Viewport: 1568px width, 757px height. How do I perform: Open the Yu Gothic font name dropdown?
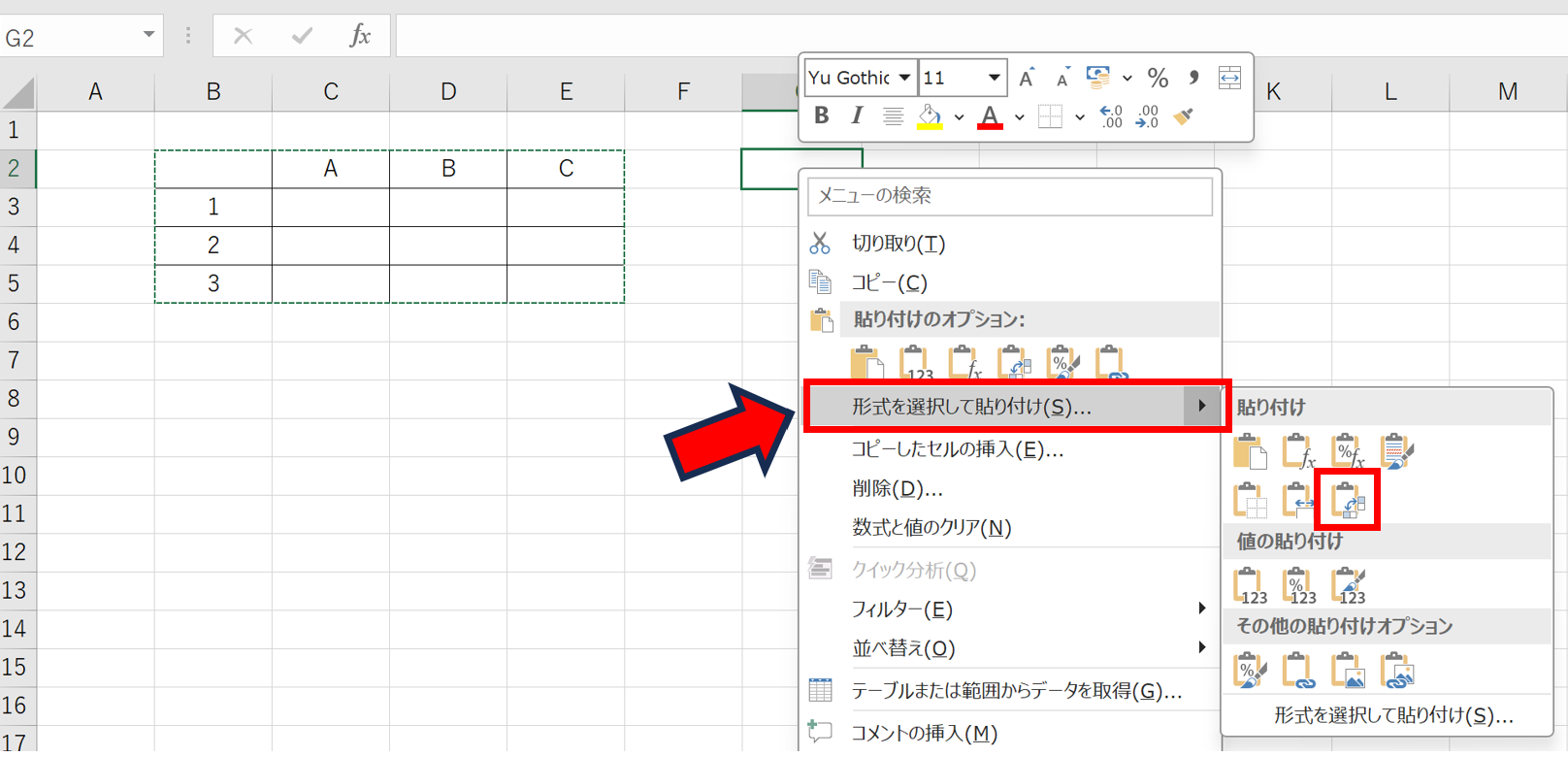point(904,78)
